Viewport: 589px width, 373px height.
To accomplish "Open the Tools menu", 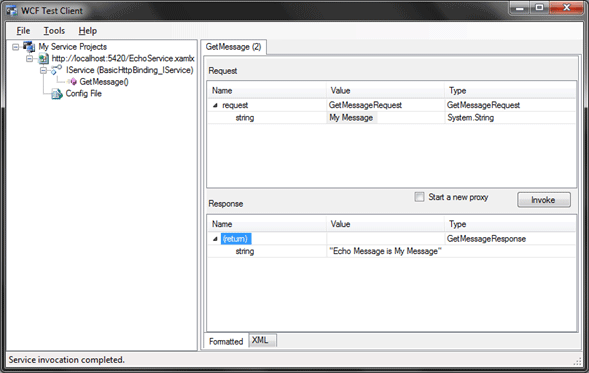I will [x=54, y=31].
